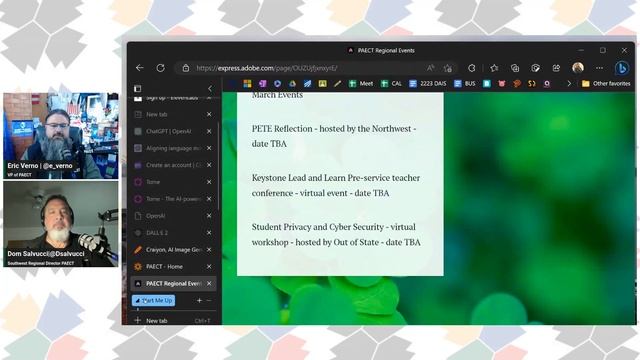Add this page to favorites with star-plus icon
Image resolution: width=640 pixels, height=360 pixels.
point(448,68)
